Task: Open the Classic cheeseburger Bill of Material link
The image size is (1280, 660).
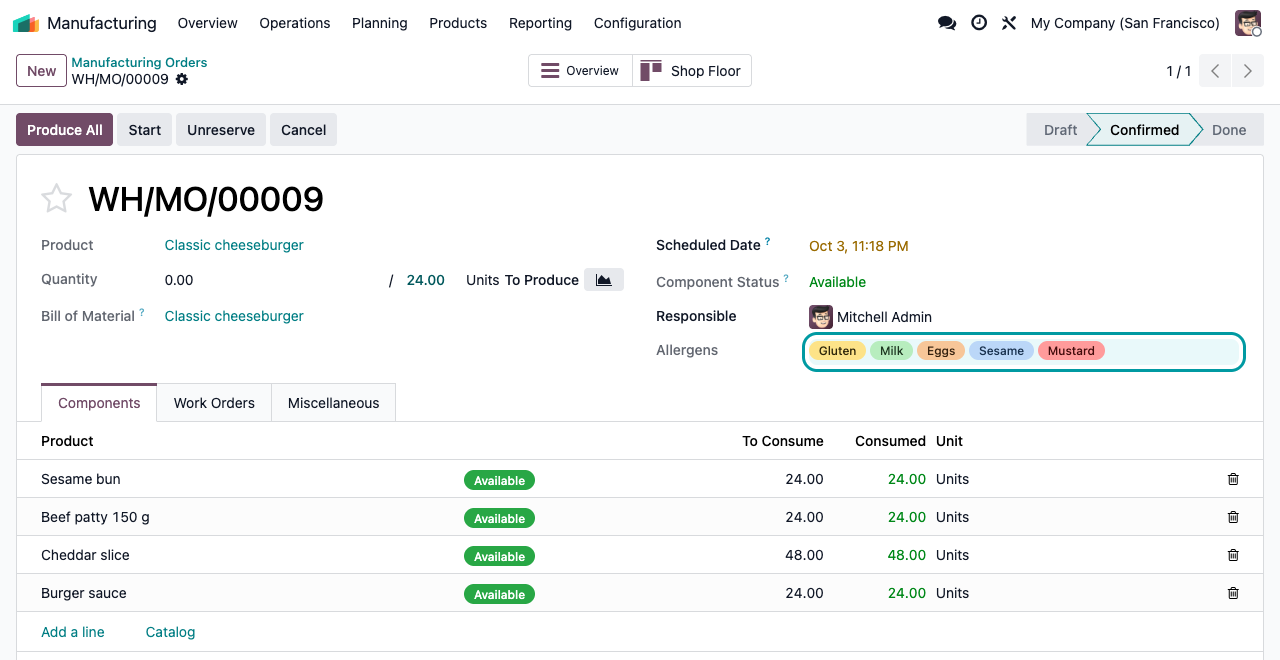Action: coord(234,316)
